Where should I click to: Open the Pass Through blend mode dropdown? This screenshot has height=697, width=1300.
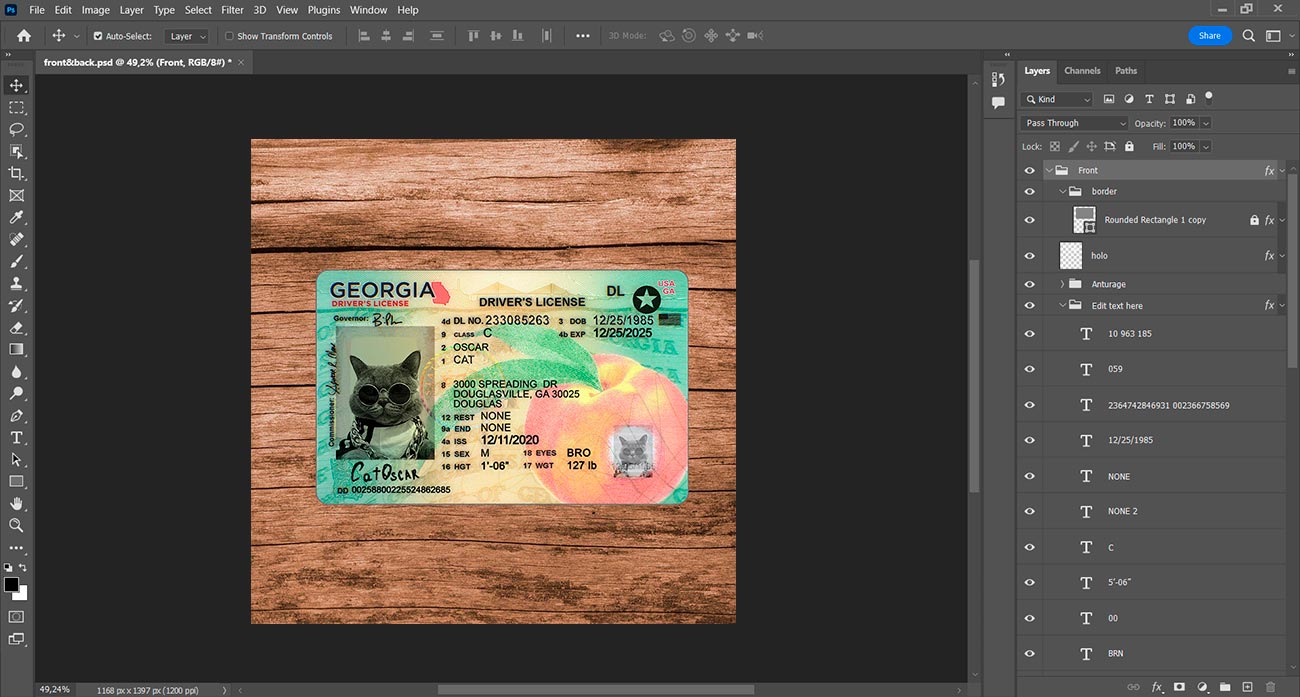point(1074,123)
